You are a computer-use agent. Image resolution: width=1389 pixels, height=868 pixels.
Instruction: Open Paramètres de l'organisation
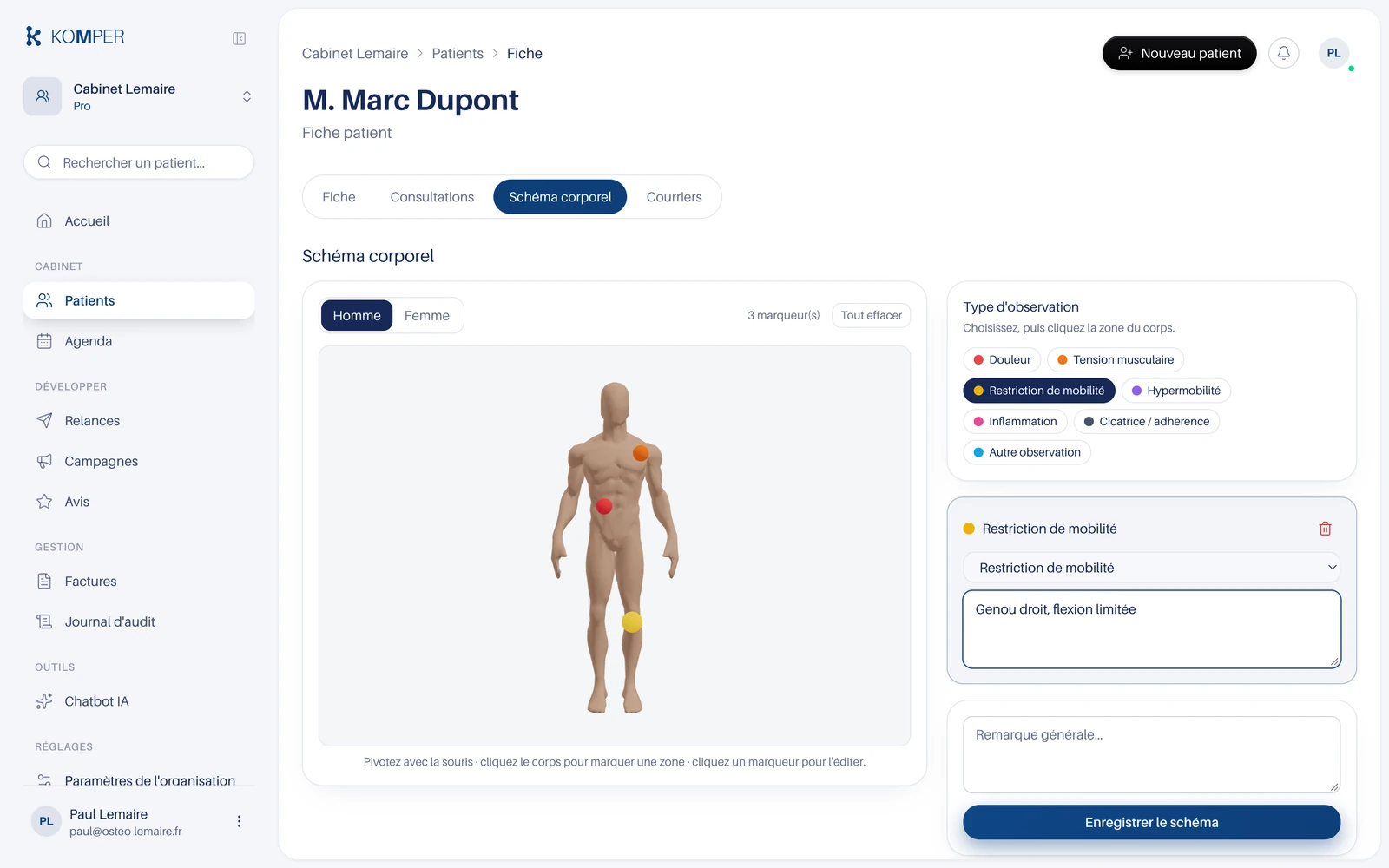pyautogui.click(x=139, y=780)
